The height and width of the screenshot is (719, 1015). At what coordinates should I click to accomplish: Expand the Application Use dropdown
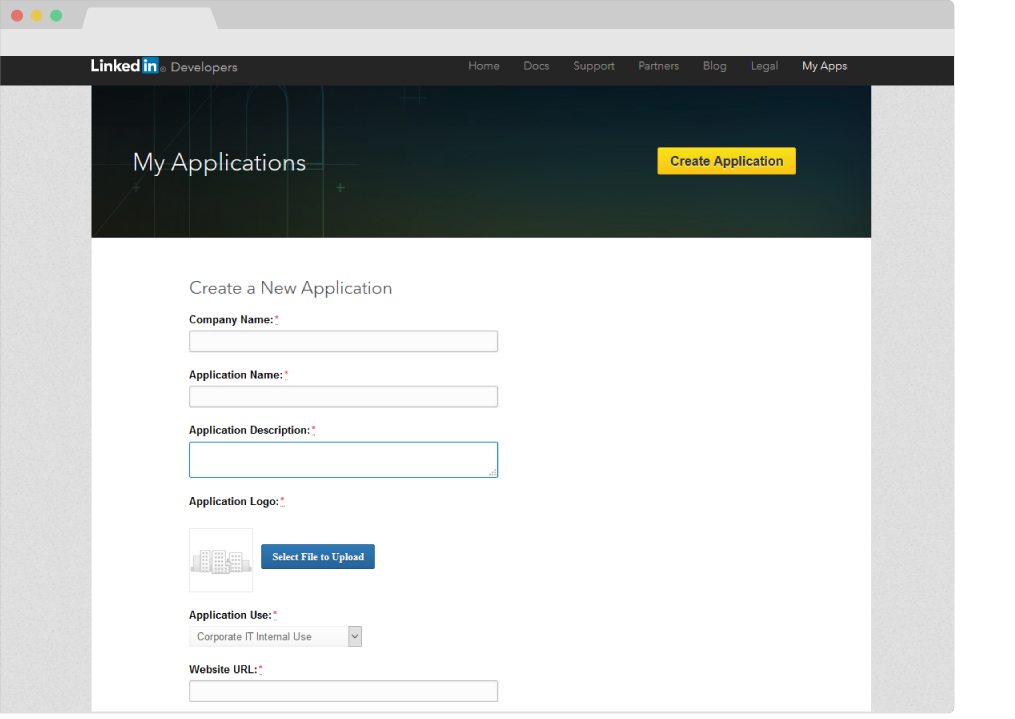[275, 637]
